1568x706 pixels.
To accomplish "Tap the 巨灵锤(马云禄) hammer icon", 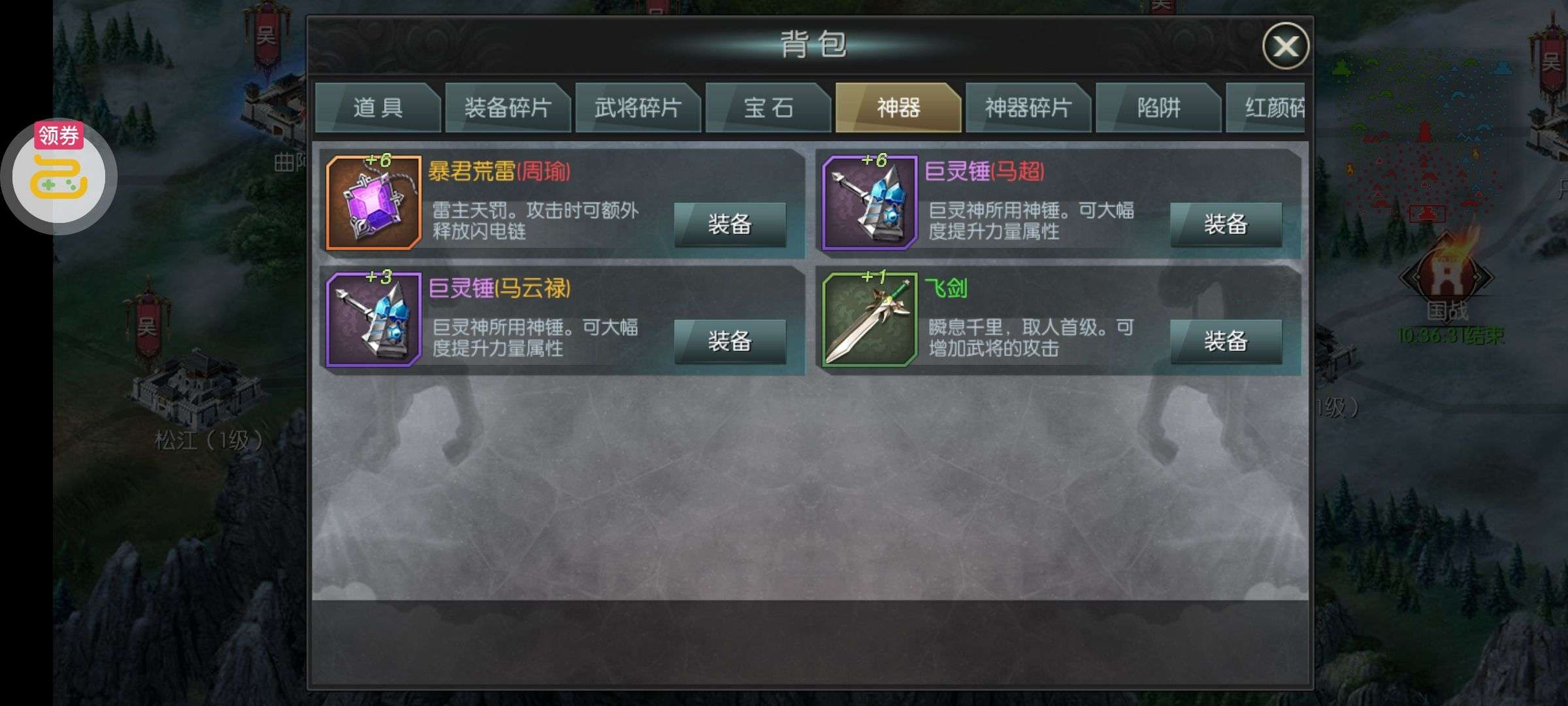I will pos(374,320).
